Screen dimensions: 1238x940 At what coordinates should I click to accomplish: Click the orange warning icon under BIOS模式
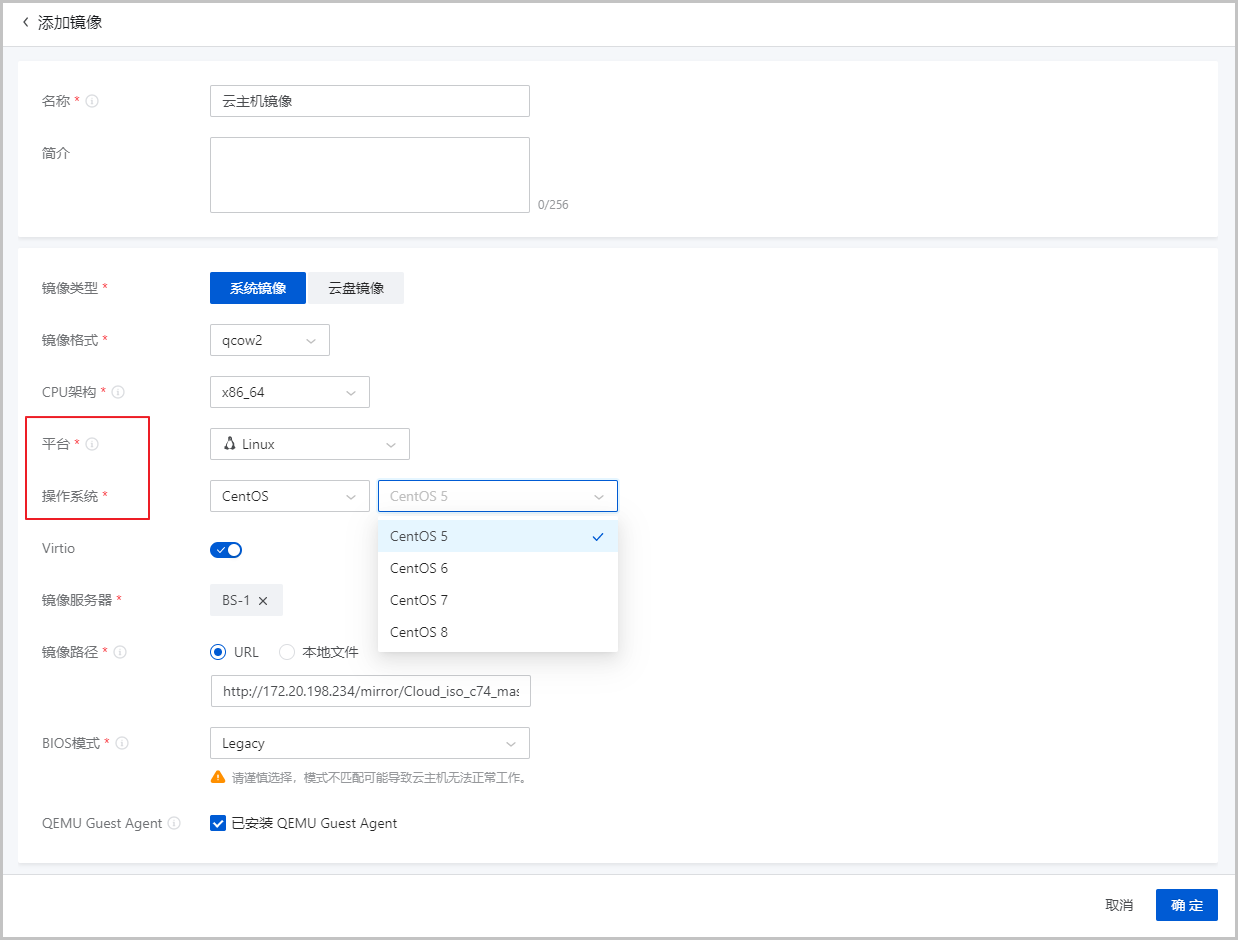tap(218, 777)
